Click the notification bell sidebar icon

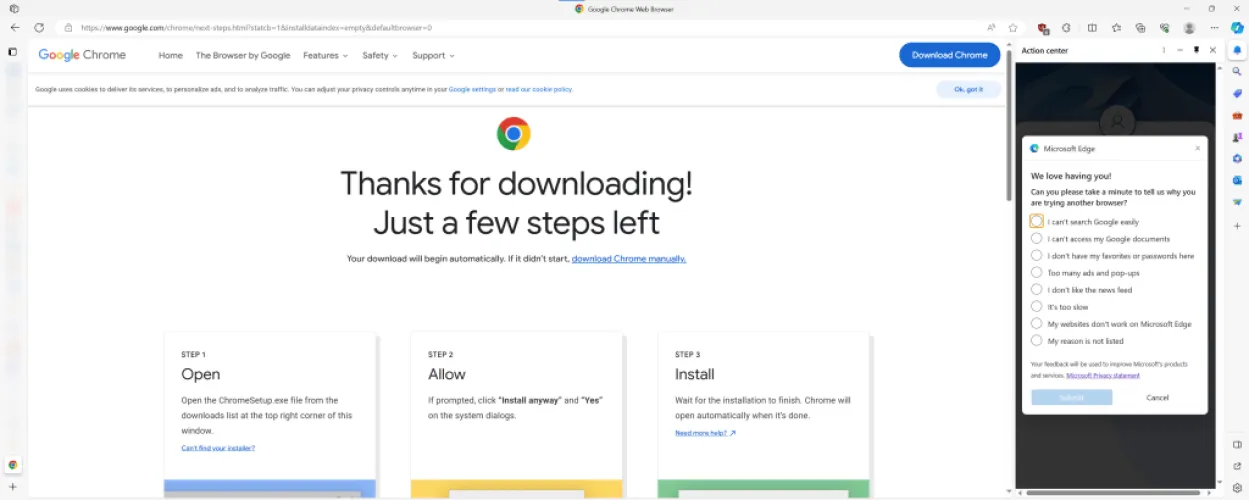[x=1237, y=50]
